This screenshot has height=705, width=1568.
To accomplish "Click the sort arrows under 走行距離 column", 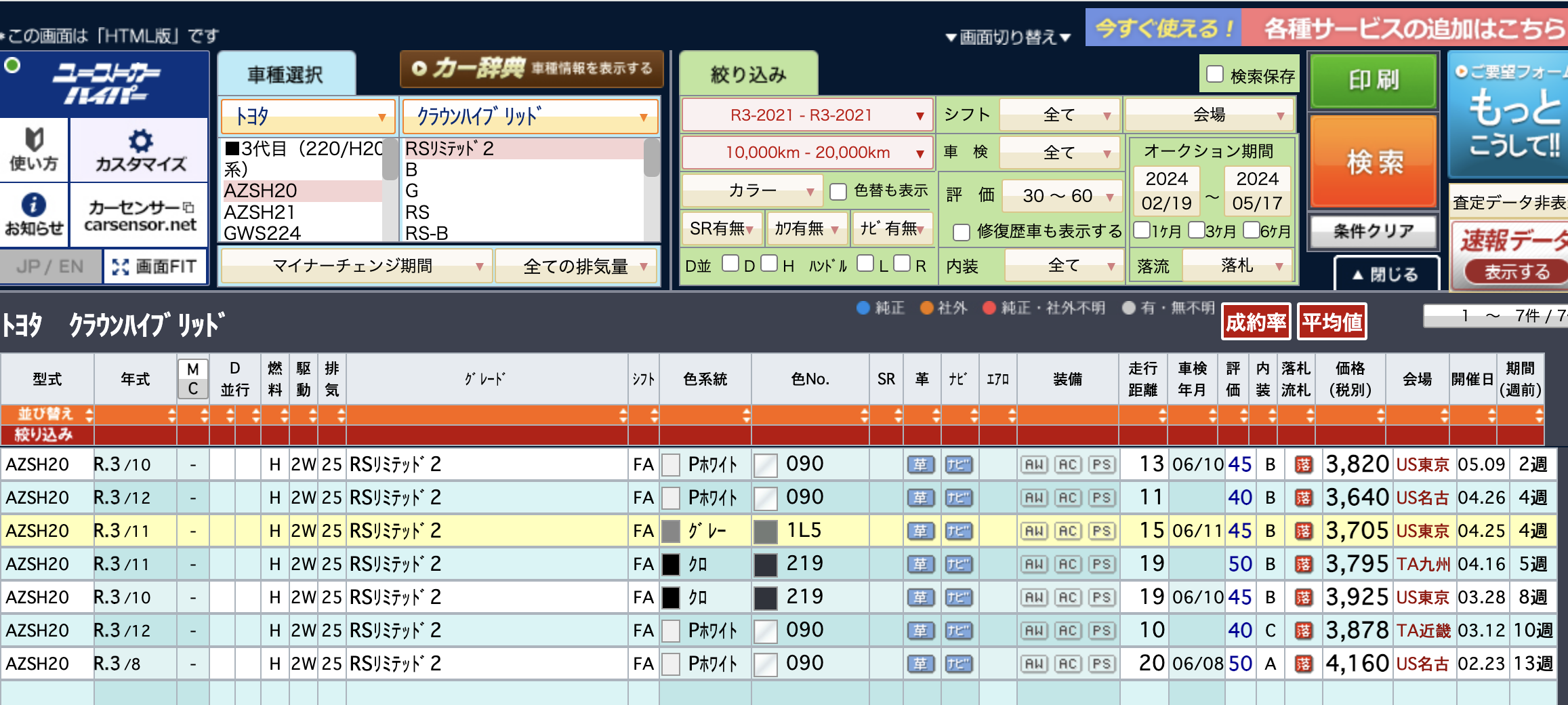I will click(x=1162, y=415).
